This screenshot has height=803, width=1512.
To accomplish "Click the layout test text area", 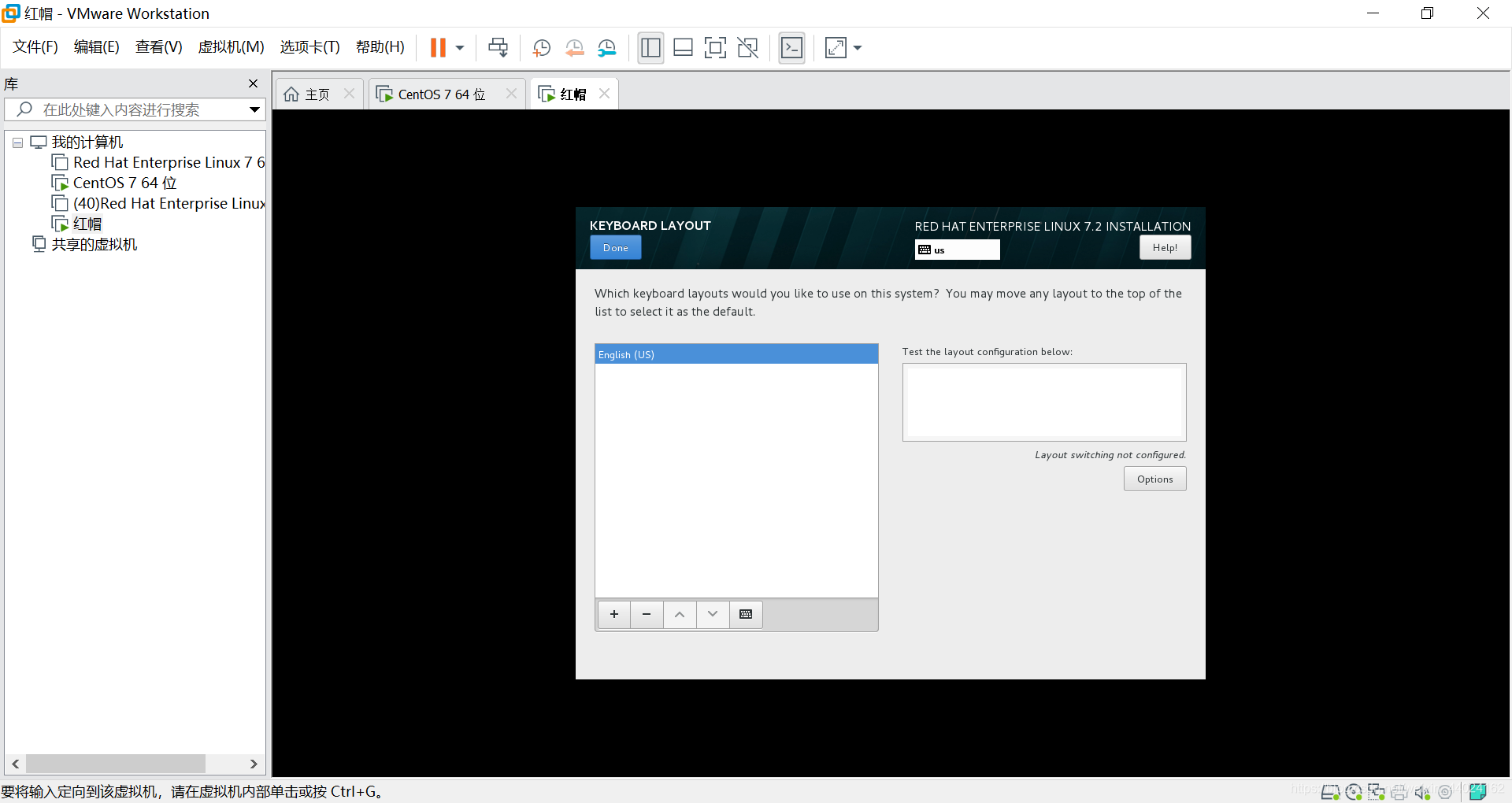I will click(1044, 402).
